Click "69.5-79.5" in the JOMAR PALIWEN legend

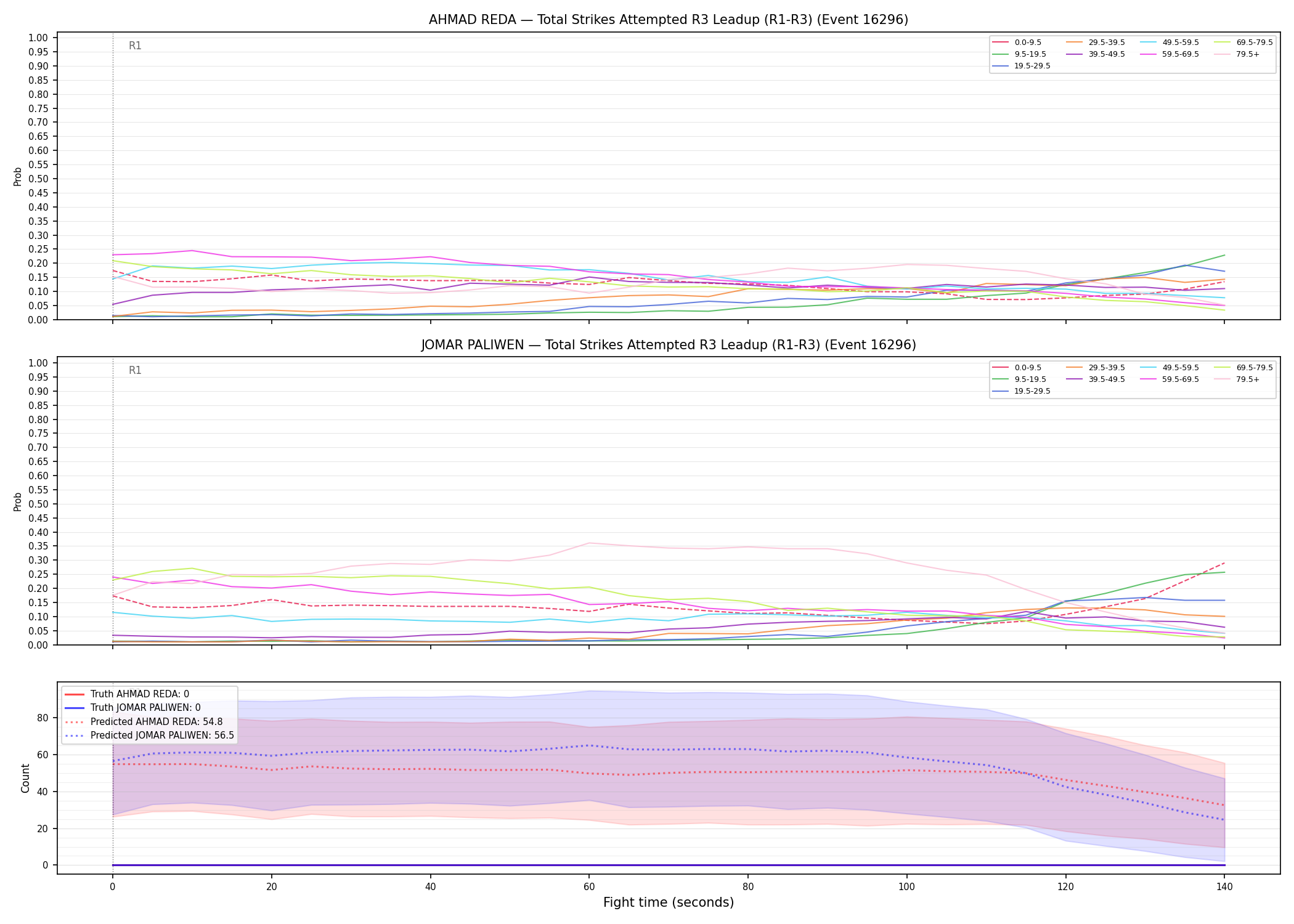(x=1255, y=368)
